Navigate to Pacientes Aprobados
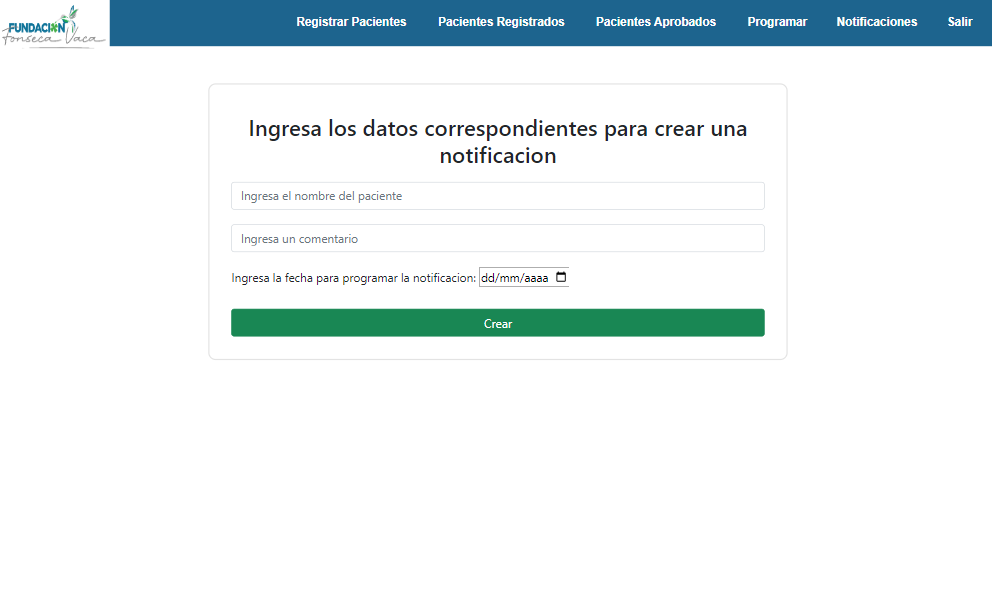Viewport: 992px width, 593px height. (x=655, y=22)
